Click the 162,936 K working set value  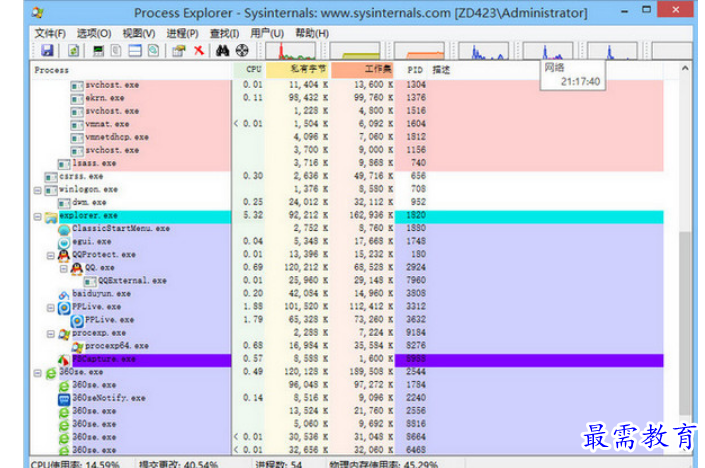(371, 215)
